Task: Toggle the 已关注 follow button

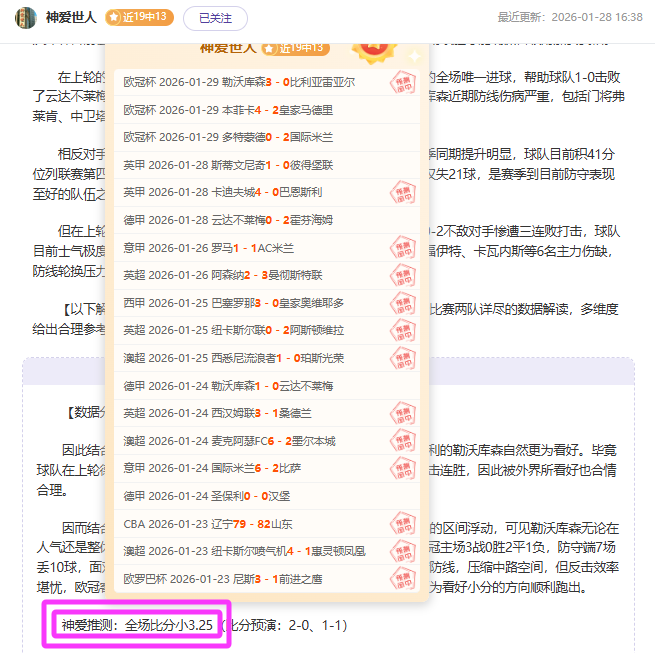Action: point(215,17)
